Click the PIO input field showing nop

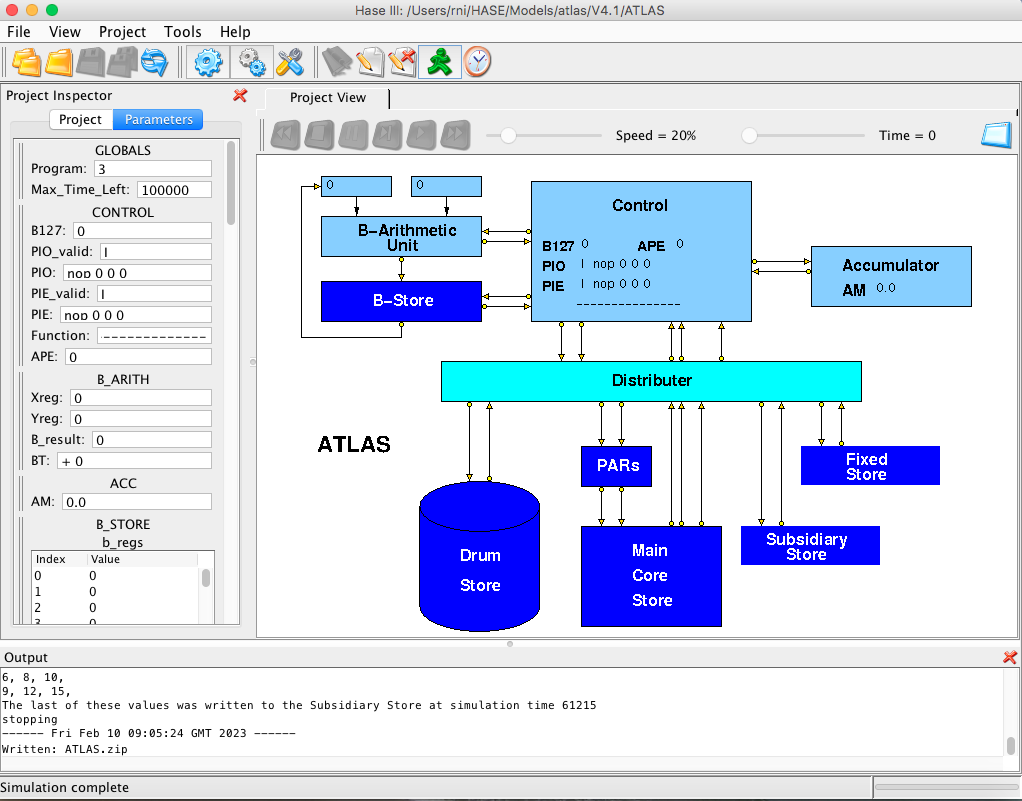pyautogui.click(x=137, y=272)
